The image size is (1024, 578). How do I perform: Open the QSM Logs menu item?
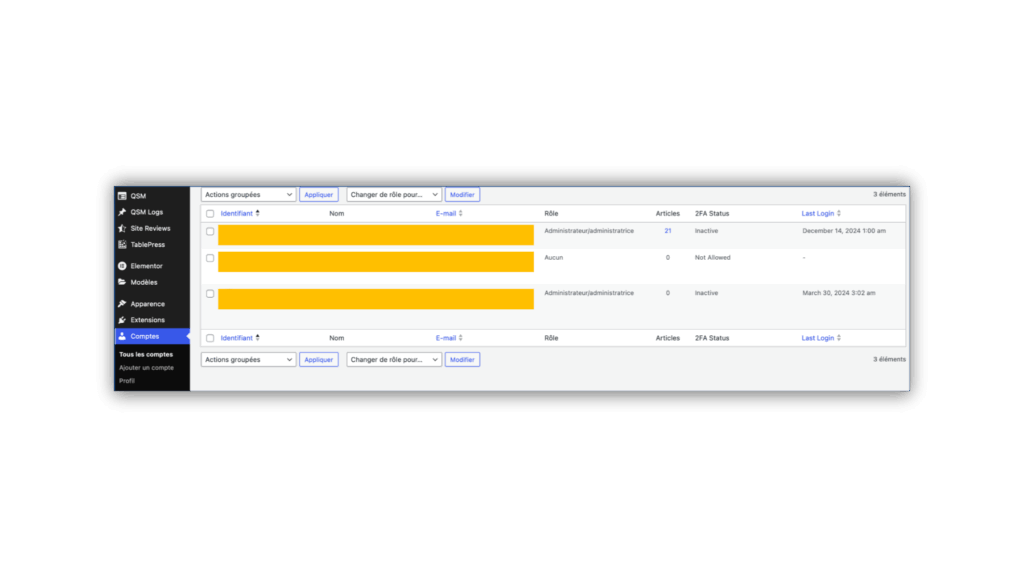[x=146, y=212]
